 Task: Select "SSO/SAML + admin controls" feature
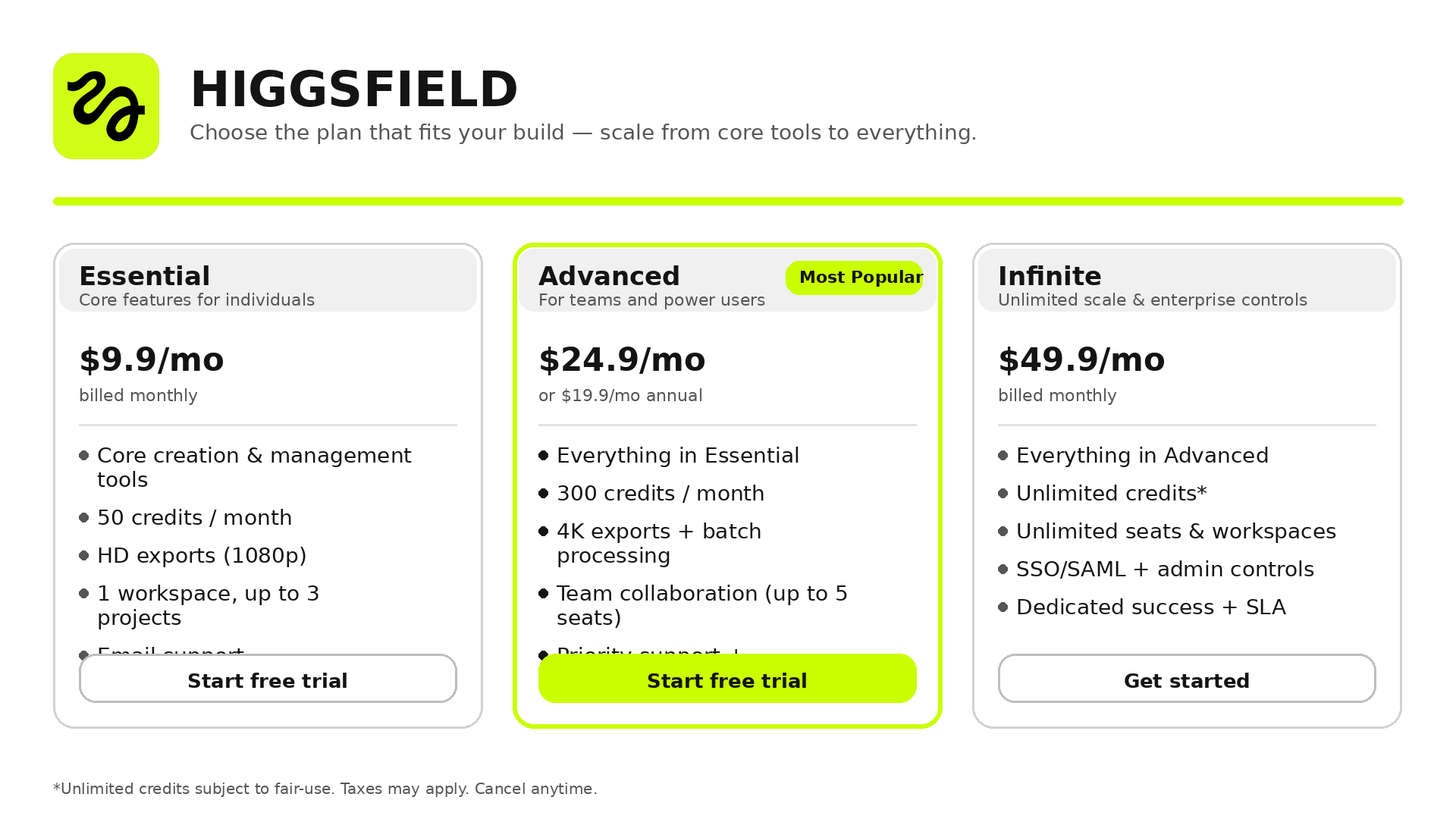click(x=1165, y=570)
